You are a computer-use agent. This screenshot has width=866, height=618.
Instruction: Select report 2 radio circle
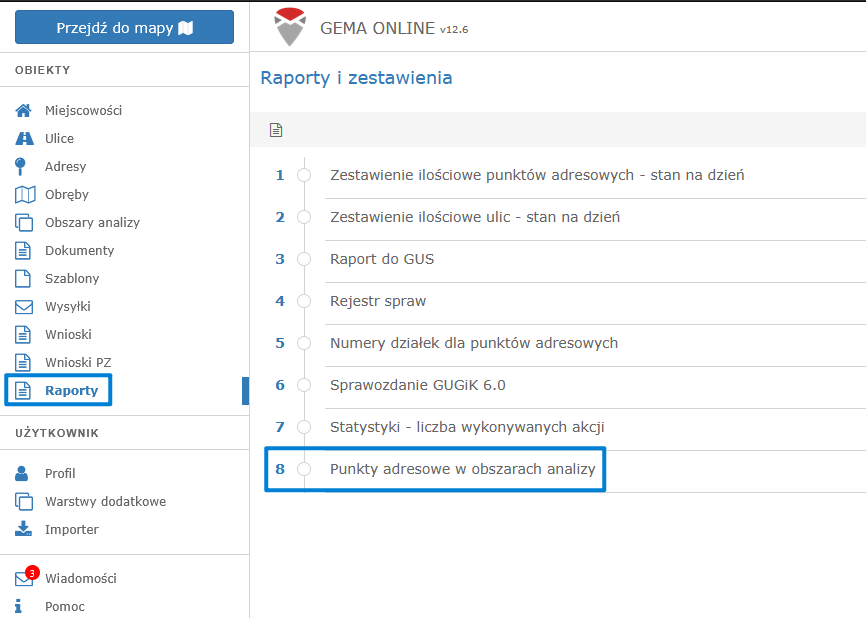(x=304, y=217)
